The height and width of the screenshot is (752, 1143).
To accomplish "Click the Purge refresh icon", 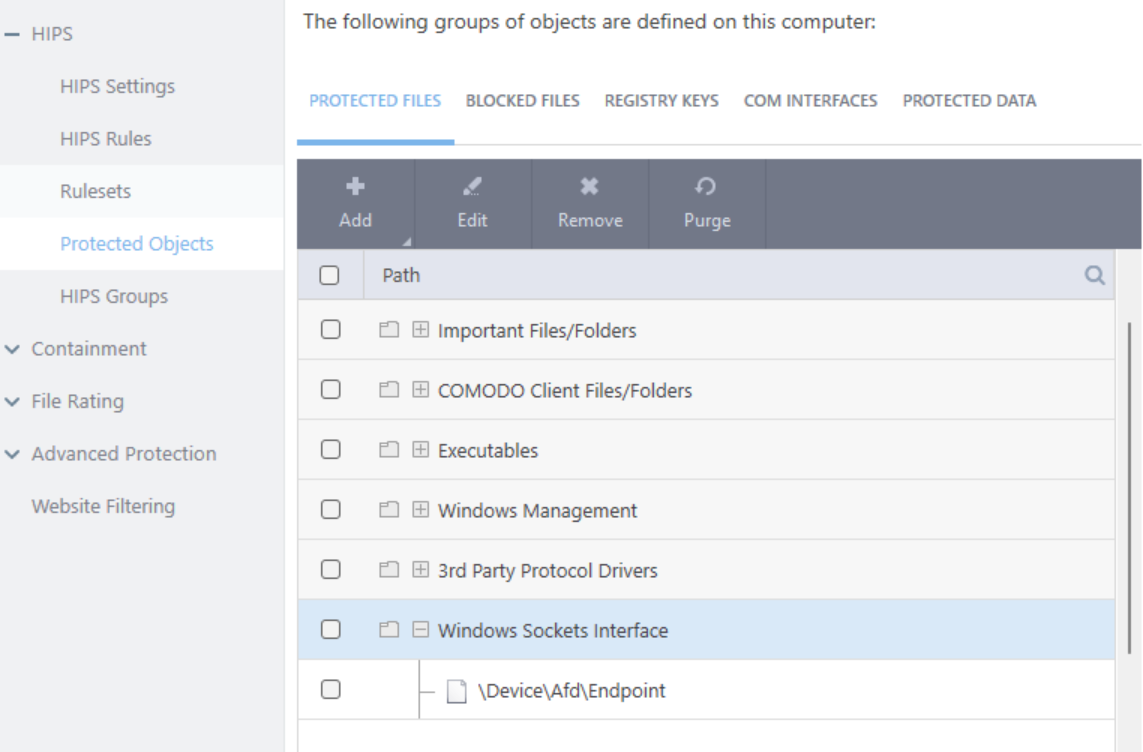I will (x=706, y=186).
